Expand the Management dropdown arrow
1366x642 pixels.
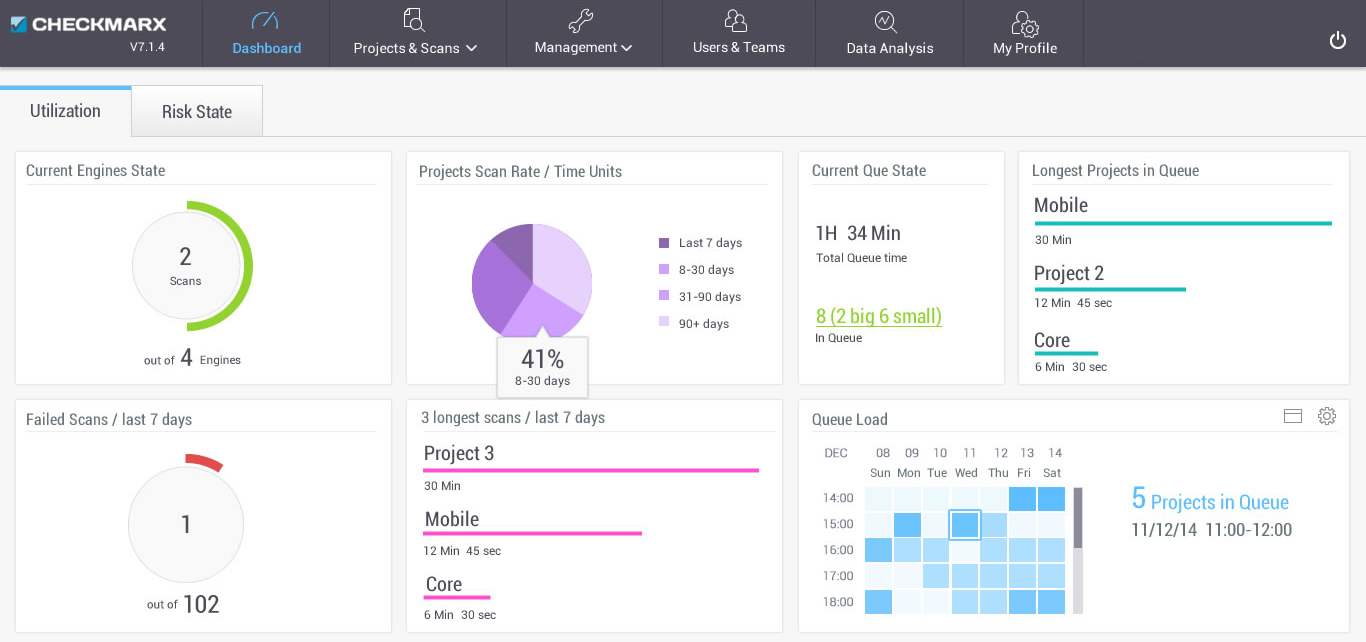(627, 48)
